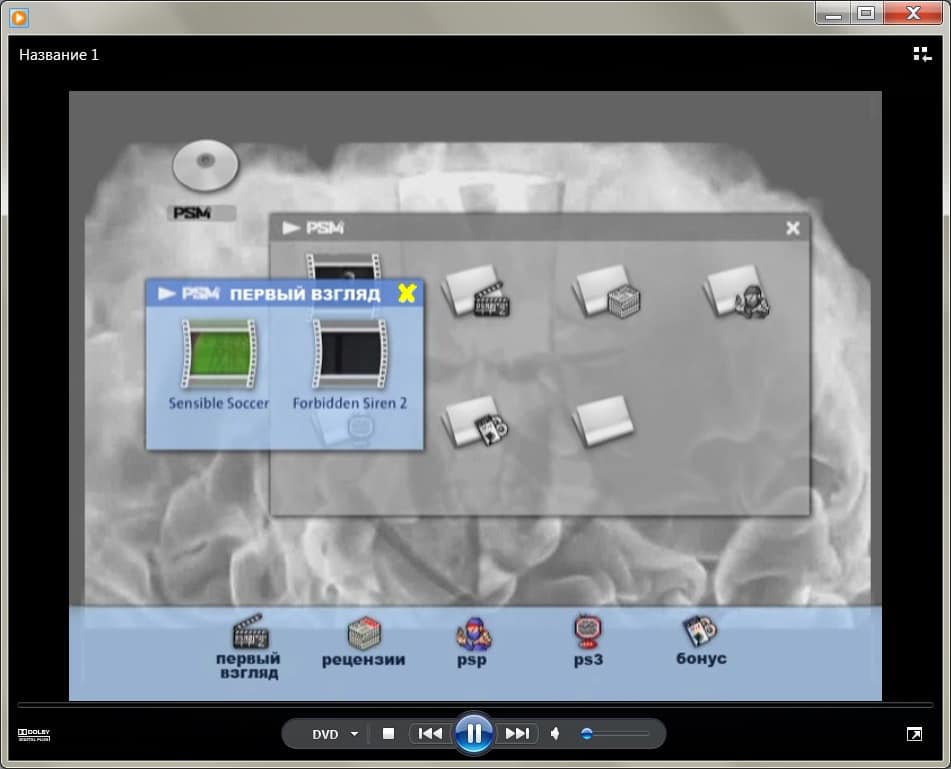Skip to next chapter
Screen dimensions: 951x769
(517, 734)
